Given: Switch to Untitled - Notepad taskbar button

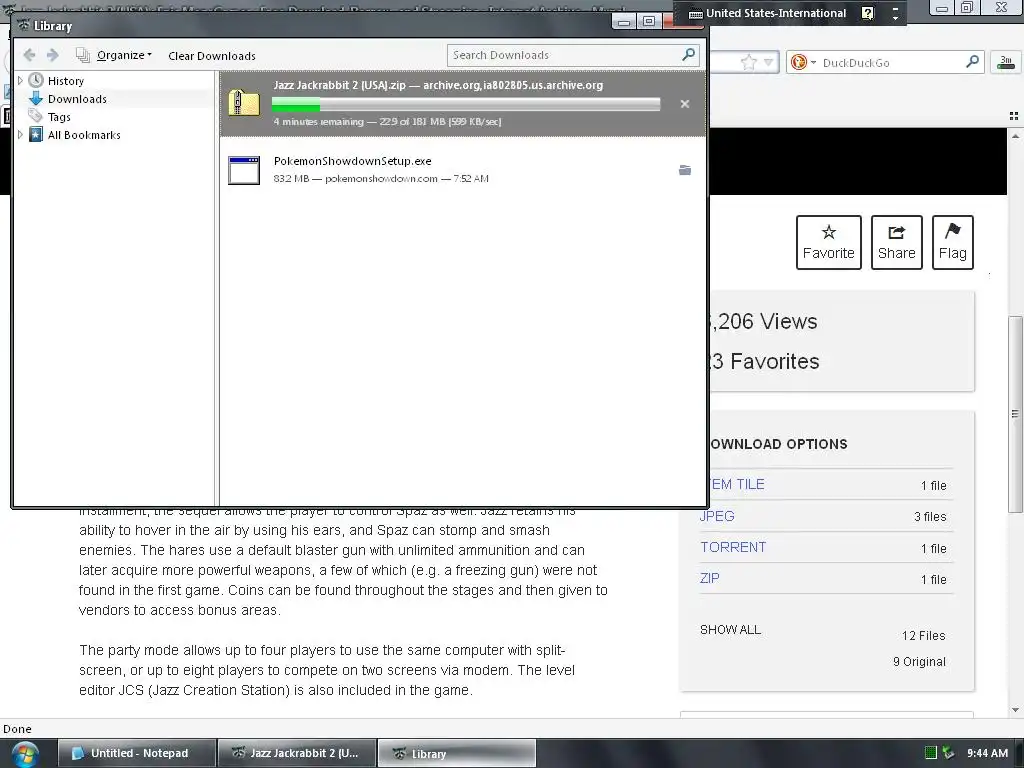Looking at the screenshot, I should pos(137,753).
